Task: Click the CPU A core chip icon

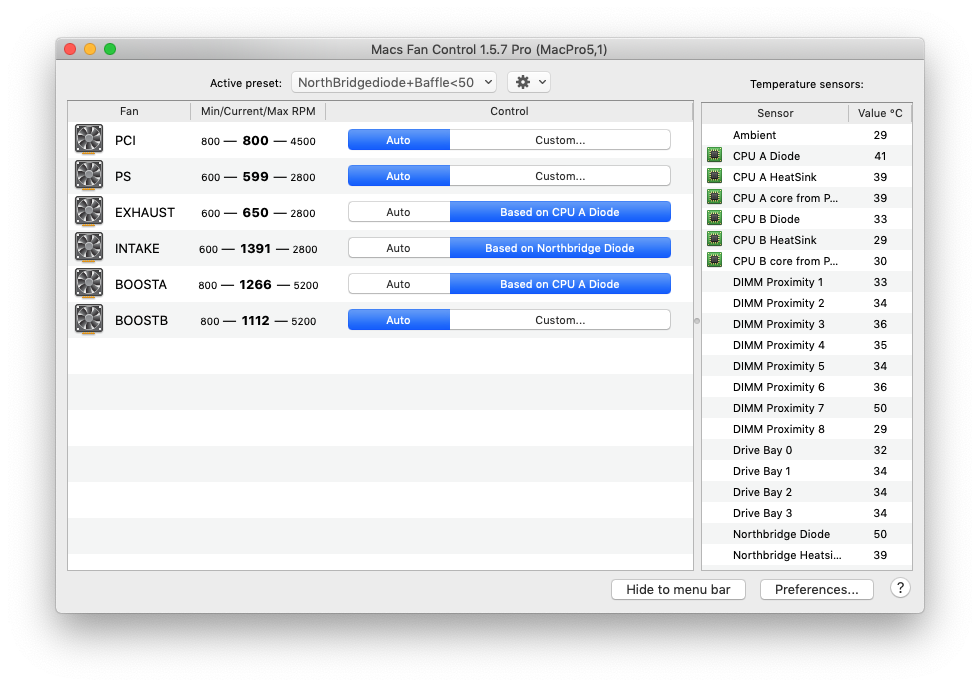Action: (x=714, y=198)
